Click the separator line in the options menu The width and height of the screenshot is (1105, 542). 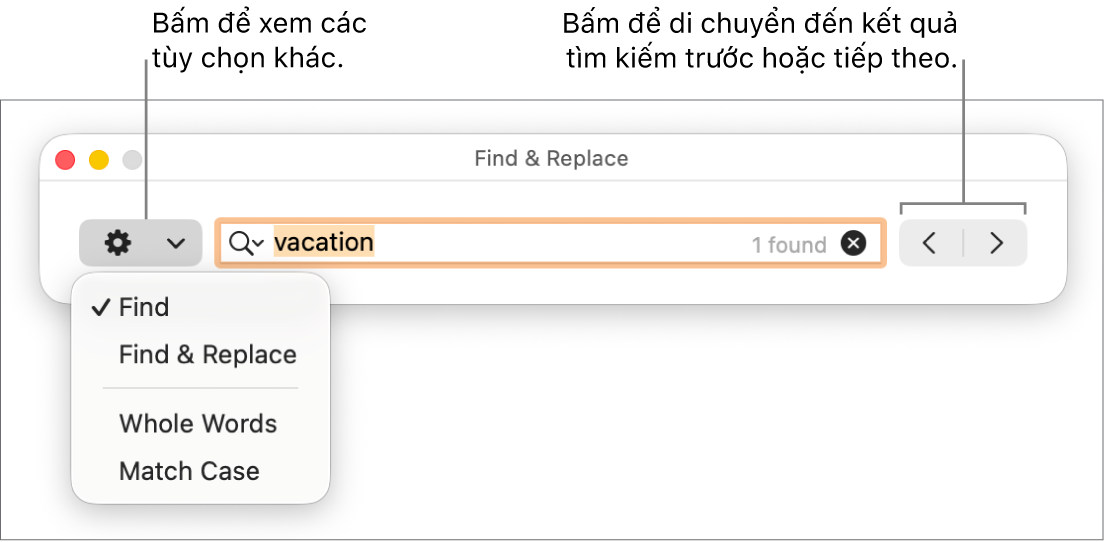200,388
